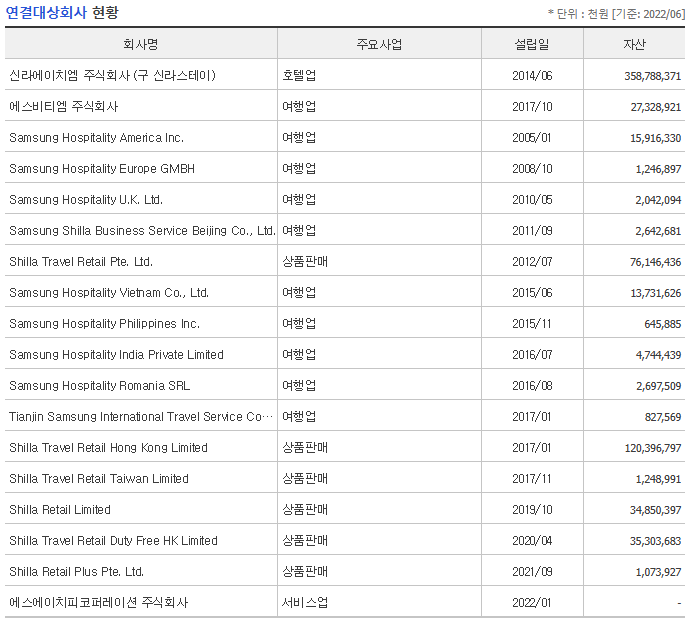Select the 자산 column header
The width and height of the screenshot is (696, 634).
click(x=634, y=44)
